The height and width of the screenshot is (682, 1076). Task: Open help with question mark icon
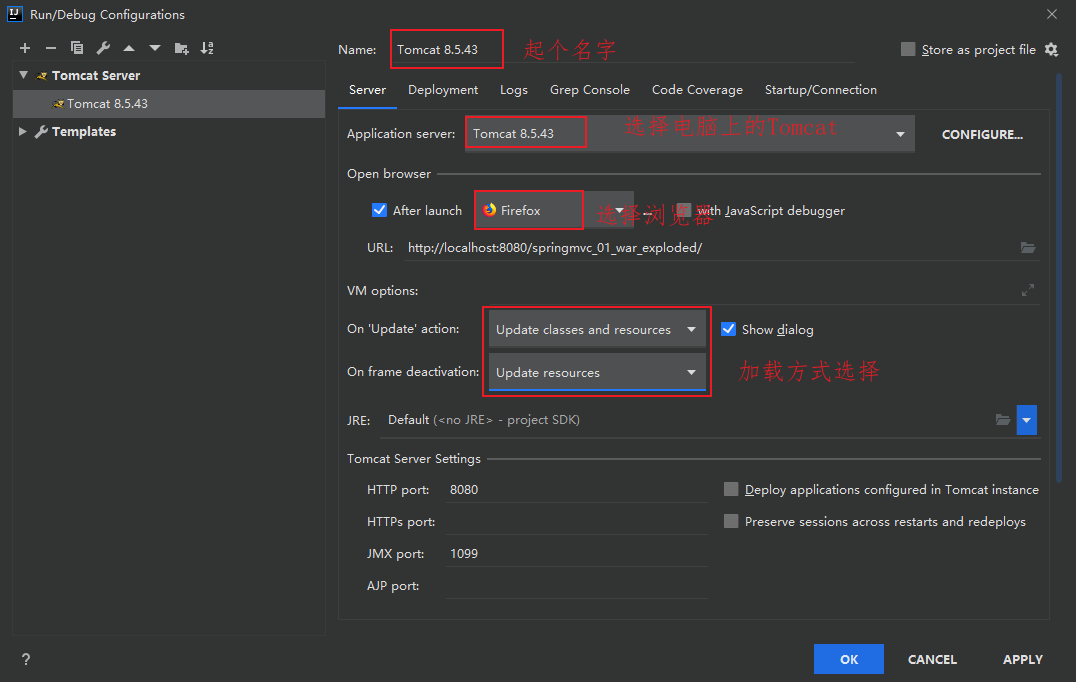(26, 659)
